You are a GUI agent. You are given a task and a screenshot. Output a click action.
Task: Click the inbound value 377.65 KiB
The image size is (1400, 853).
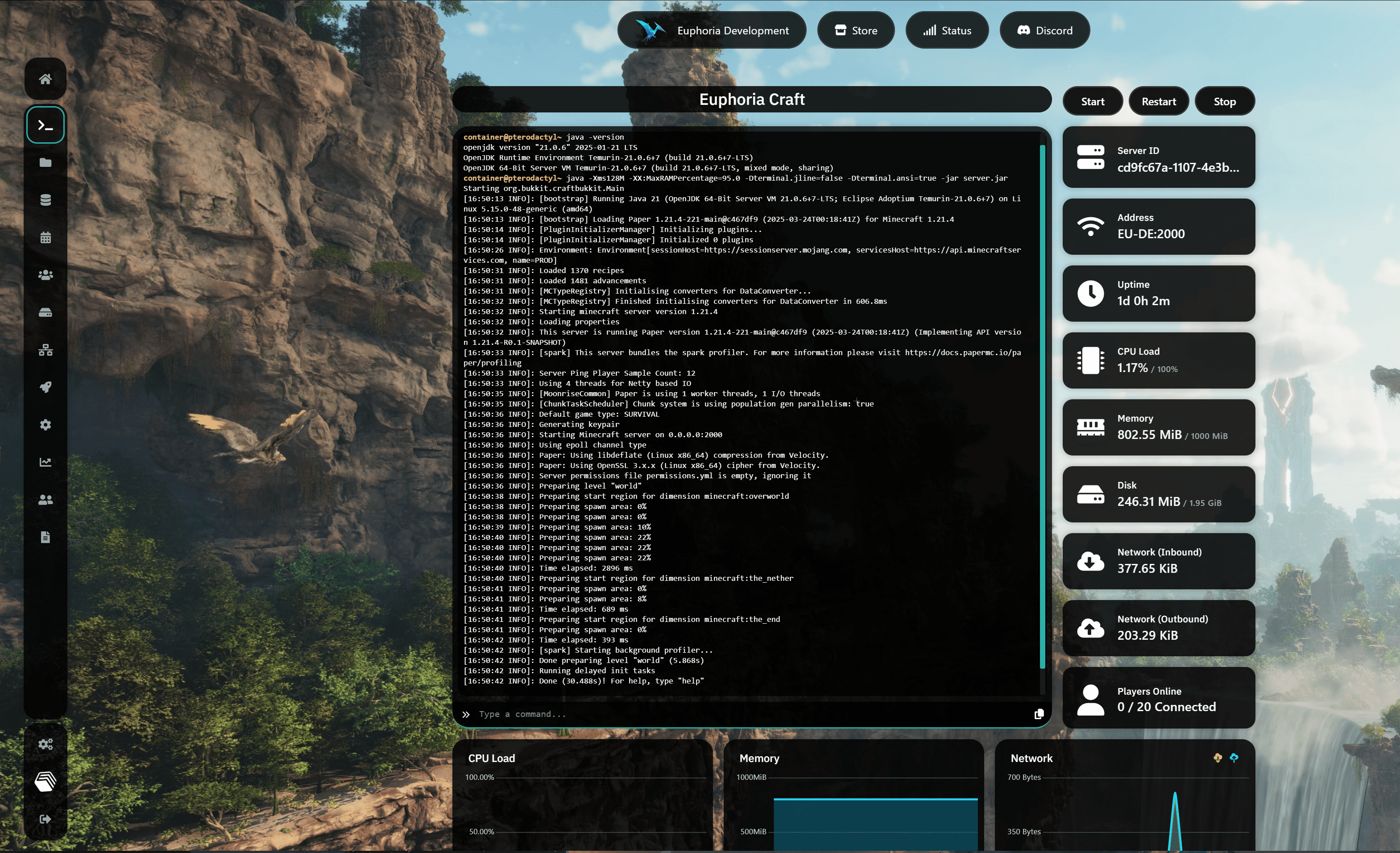1147,568
